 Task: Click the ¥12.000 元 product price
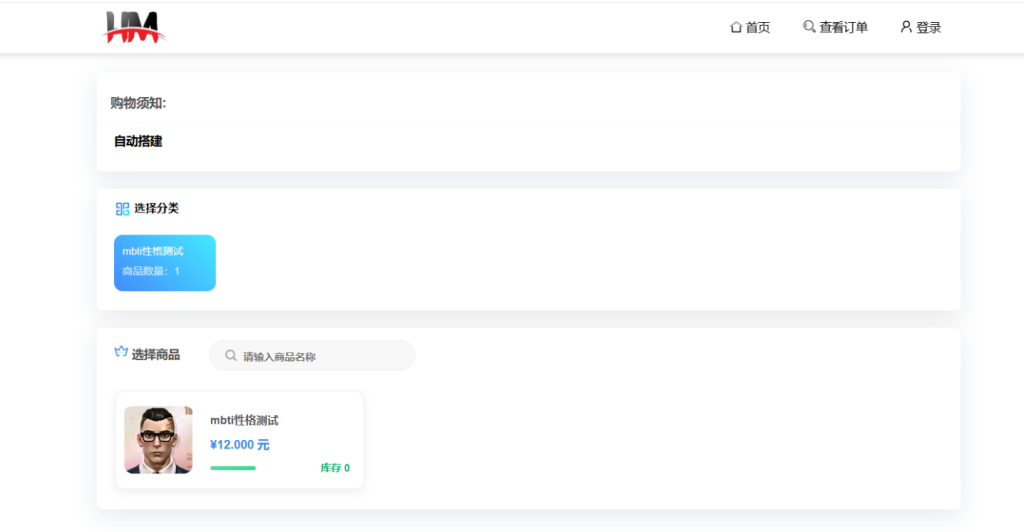click(240, 445)
